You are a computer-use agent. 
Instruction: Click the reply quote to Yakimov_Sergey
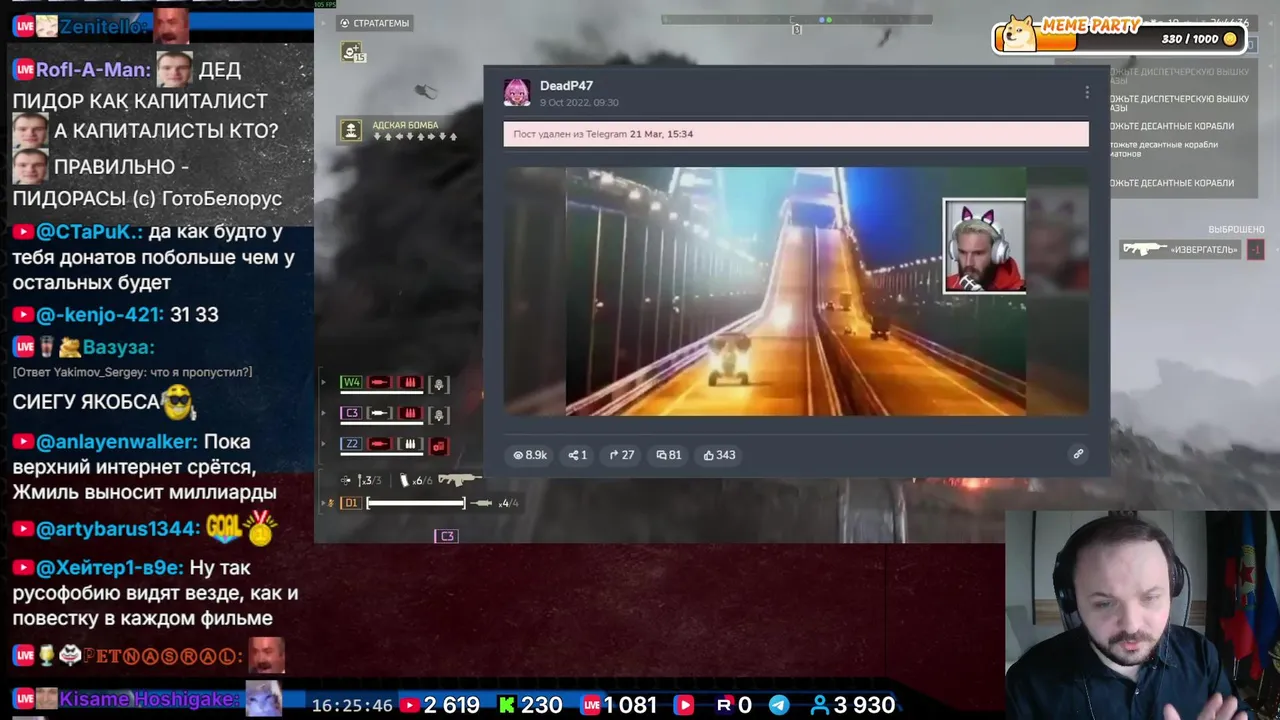tap(132, 372)
